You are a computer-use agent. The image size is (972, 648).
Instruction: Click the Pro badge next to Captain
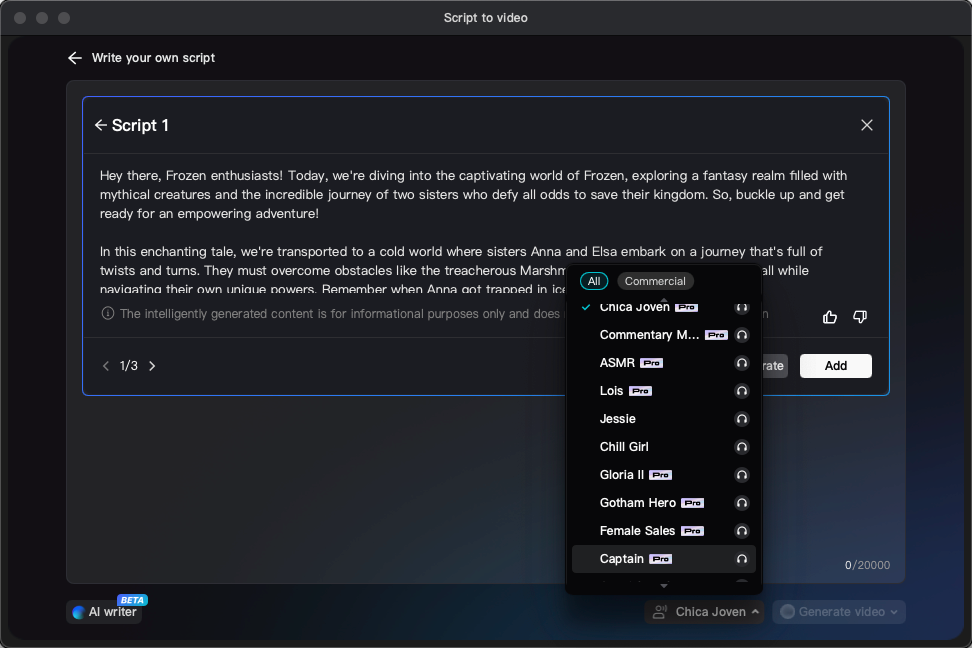tap(660, 559)
